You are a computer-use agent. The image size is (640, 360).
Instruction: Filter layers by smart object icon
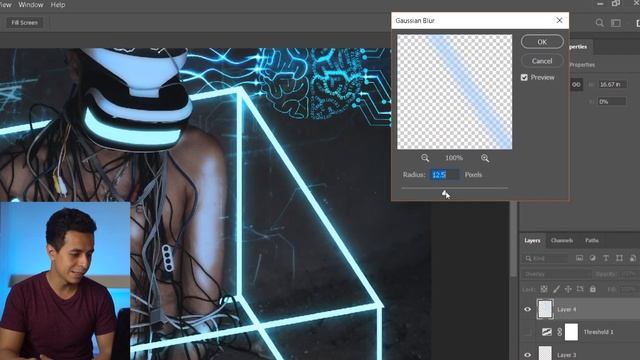633,258
